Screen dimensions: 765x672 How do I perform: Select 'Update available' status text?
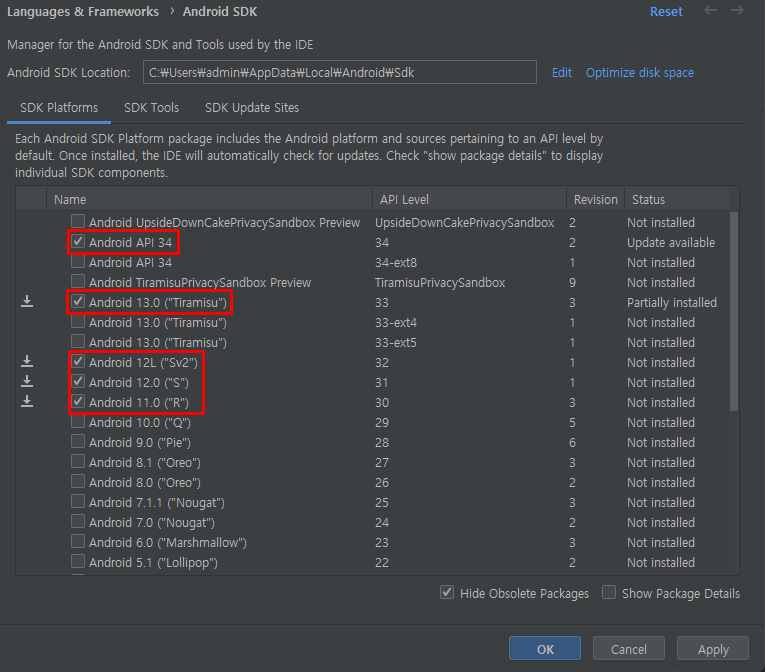671,243
